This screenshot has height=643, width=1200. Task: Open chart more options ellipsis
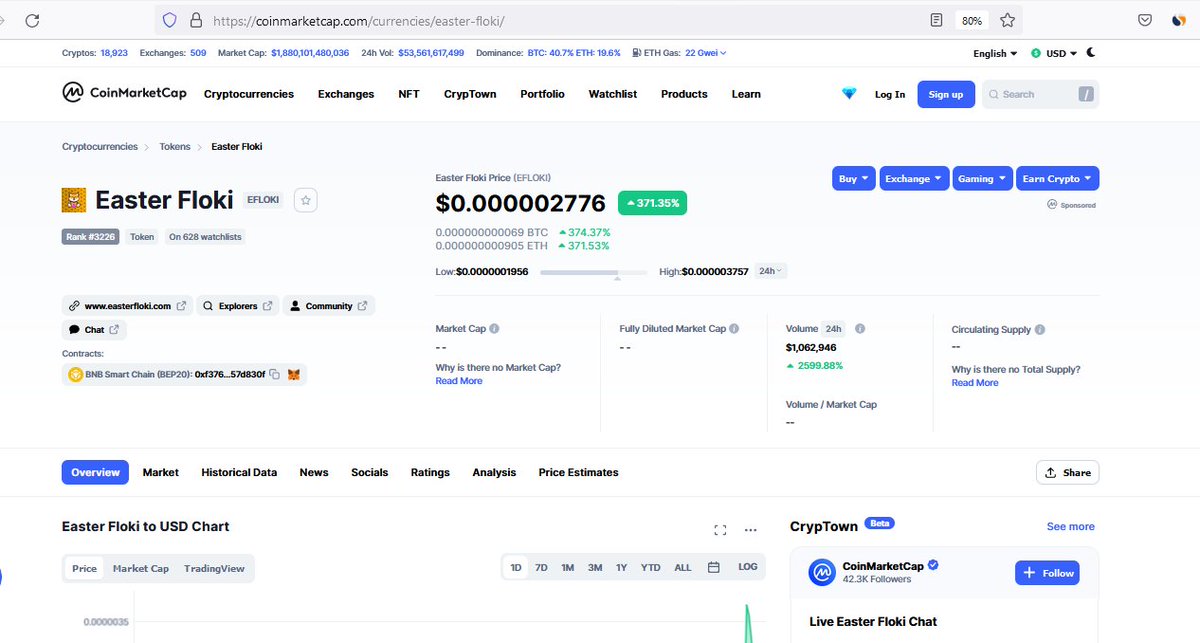click(751, 530)
